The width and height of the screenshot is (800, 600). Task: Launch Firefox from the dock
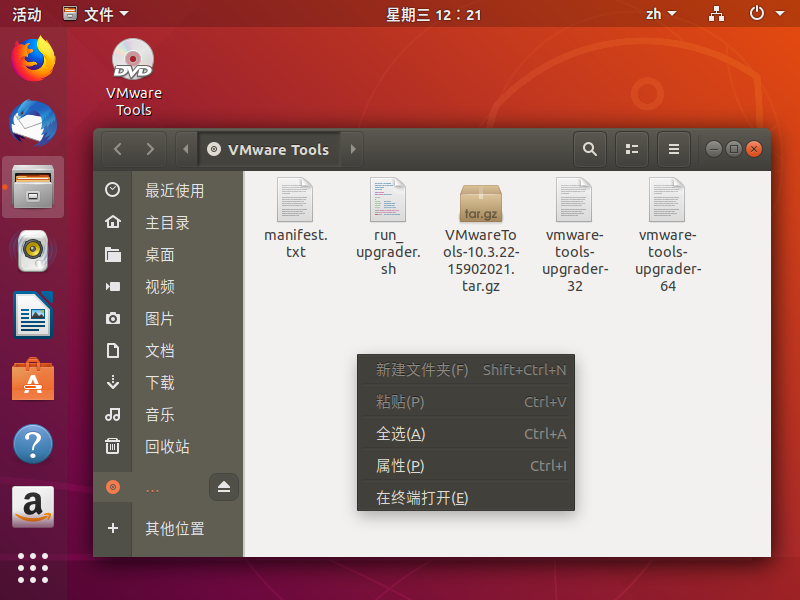[33, 58]
